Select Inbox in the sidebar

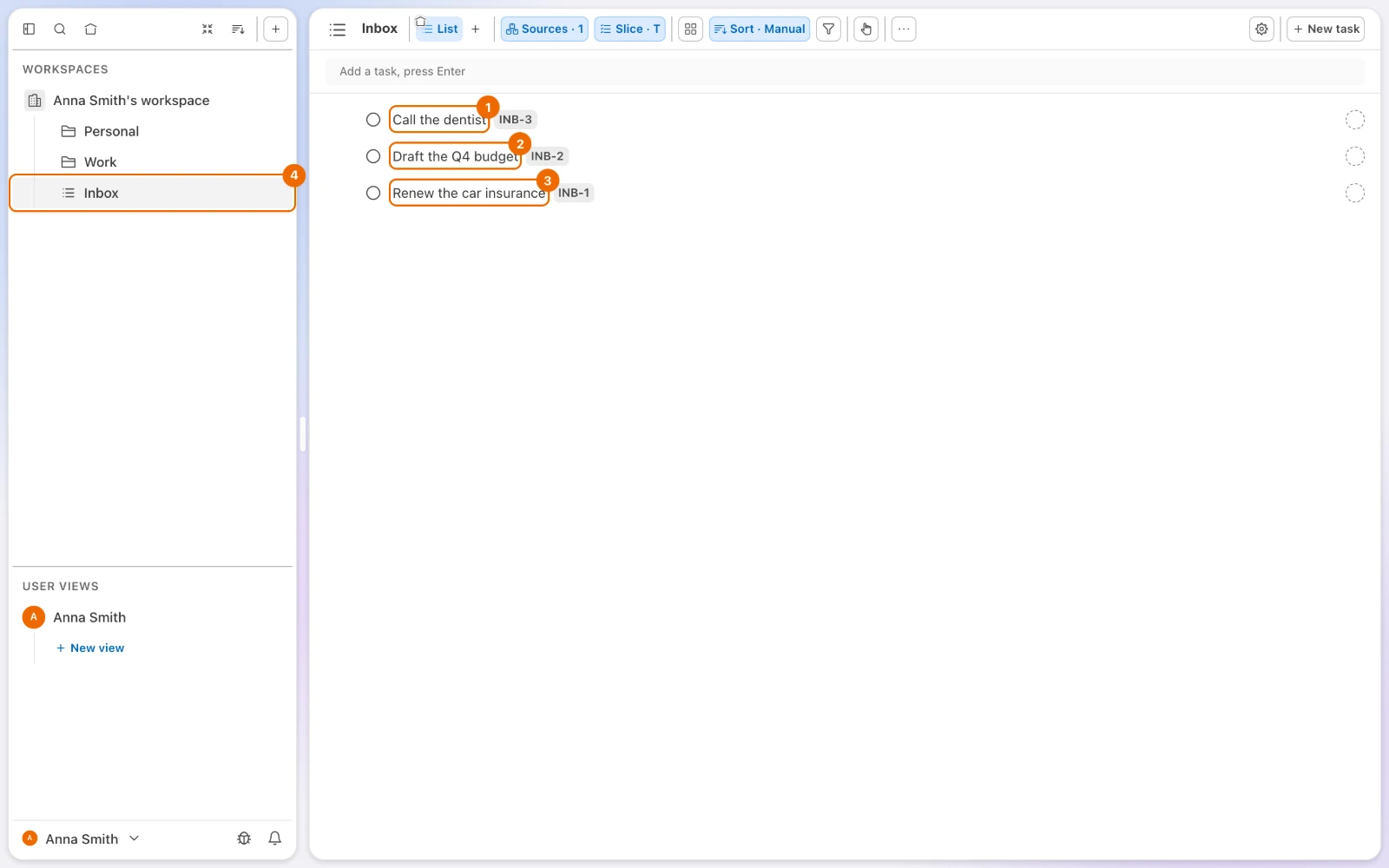coord(152,193)
